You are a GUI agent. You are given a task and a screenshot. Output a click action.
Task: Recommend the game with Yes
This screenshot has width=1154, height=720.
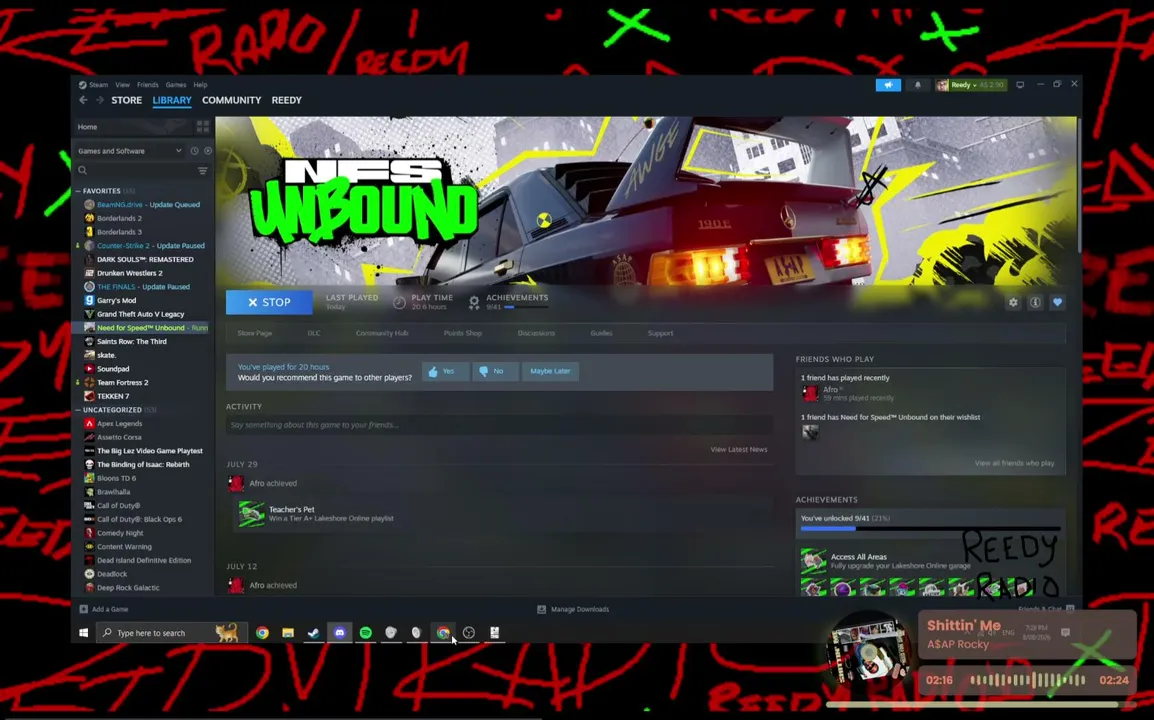[x=445, y=371]
